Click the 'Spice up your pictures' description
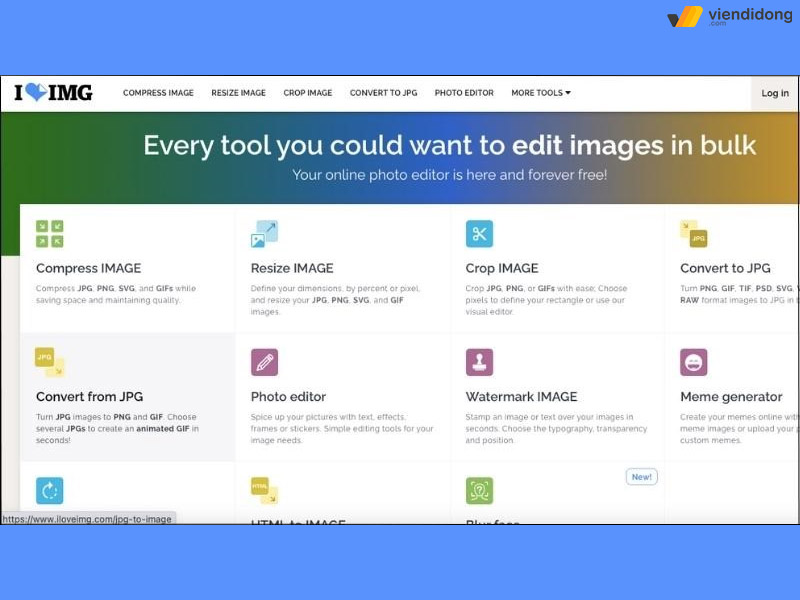Image resolution: width=800 pixels, height=600 pixels. tap(342, 429)
